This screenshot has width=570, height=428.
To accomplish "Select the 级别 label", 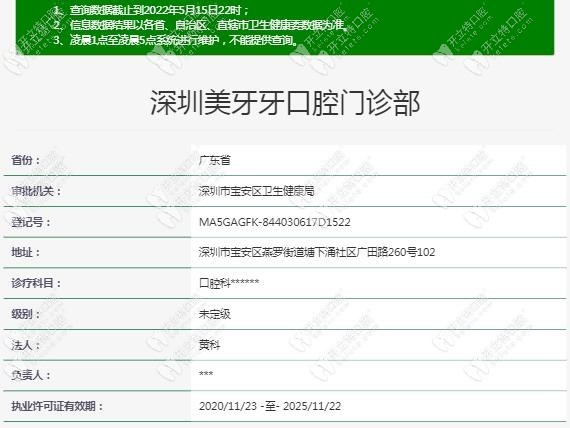I will [x=25, y=314].
